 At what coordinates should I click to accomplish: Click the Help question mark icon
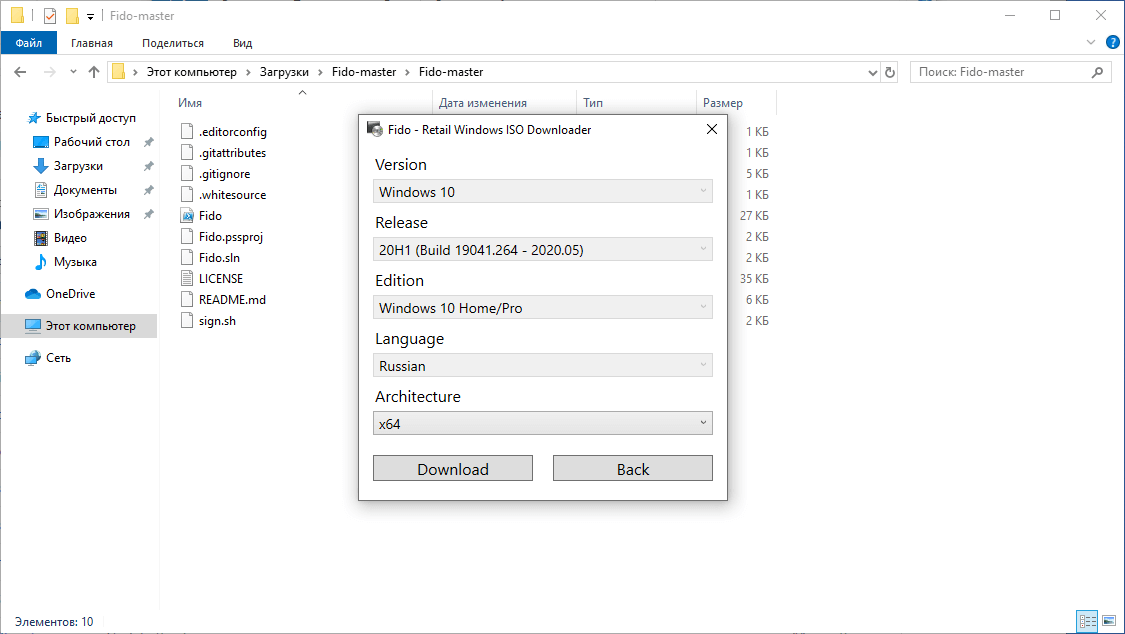point(1113,42)
